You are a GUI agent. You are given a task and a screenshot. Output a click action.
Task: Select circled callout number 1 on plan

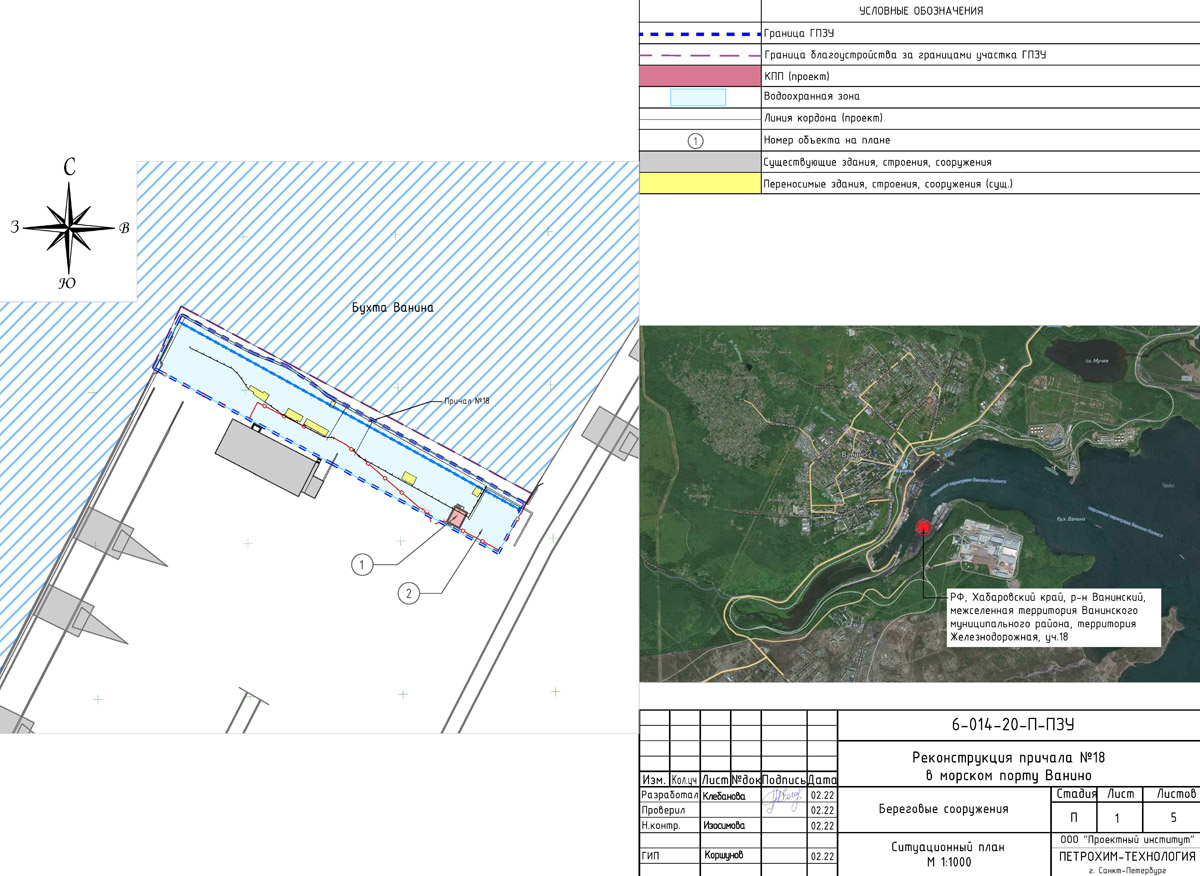tap(363, 565)
